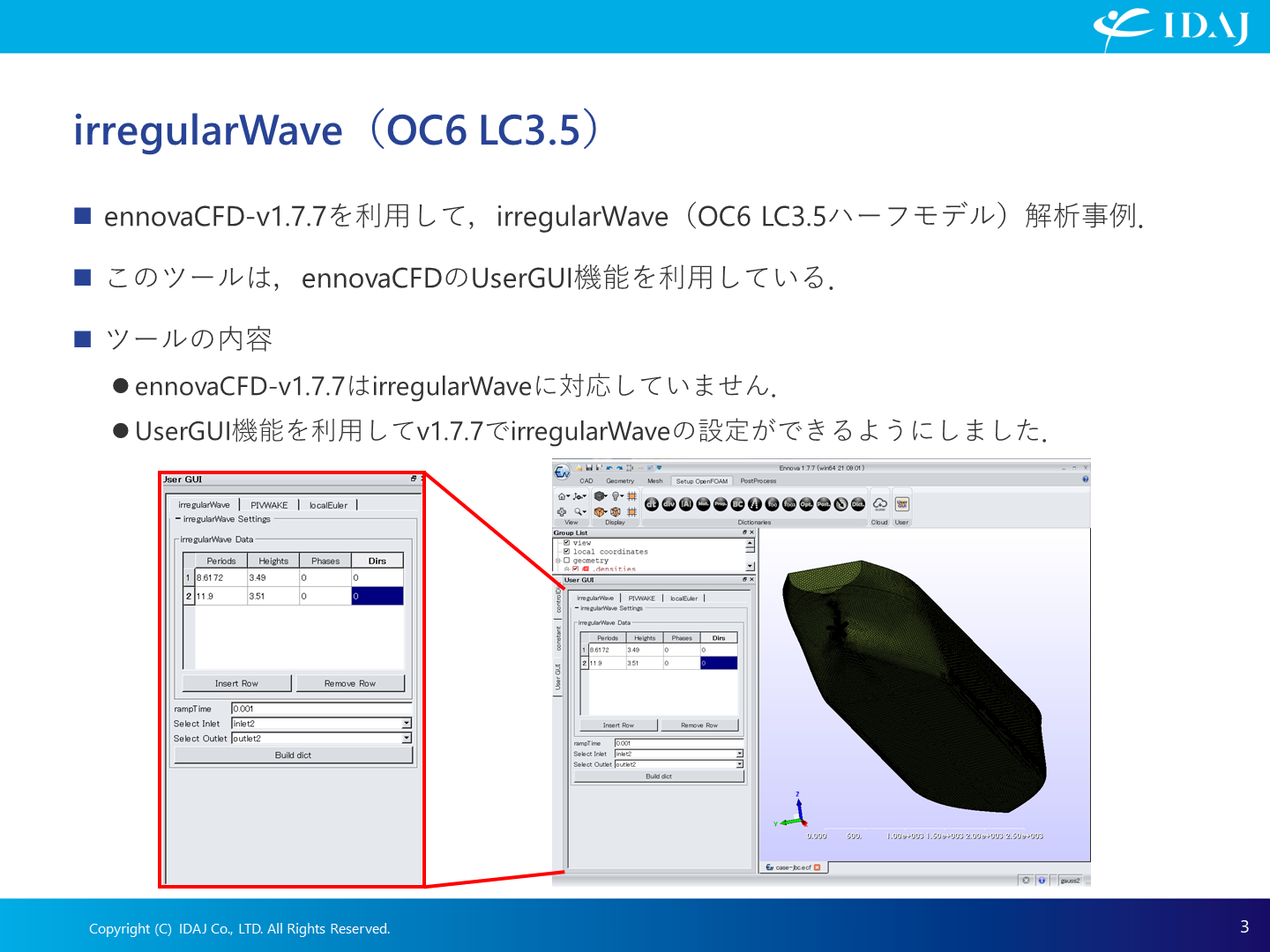Image resolution: width=1270 pixels, height=952 pixels.
Task: Click the blue help icon in Ennova
Action: (x=1086, y=480)
